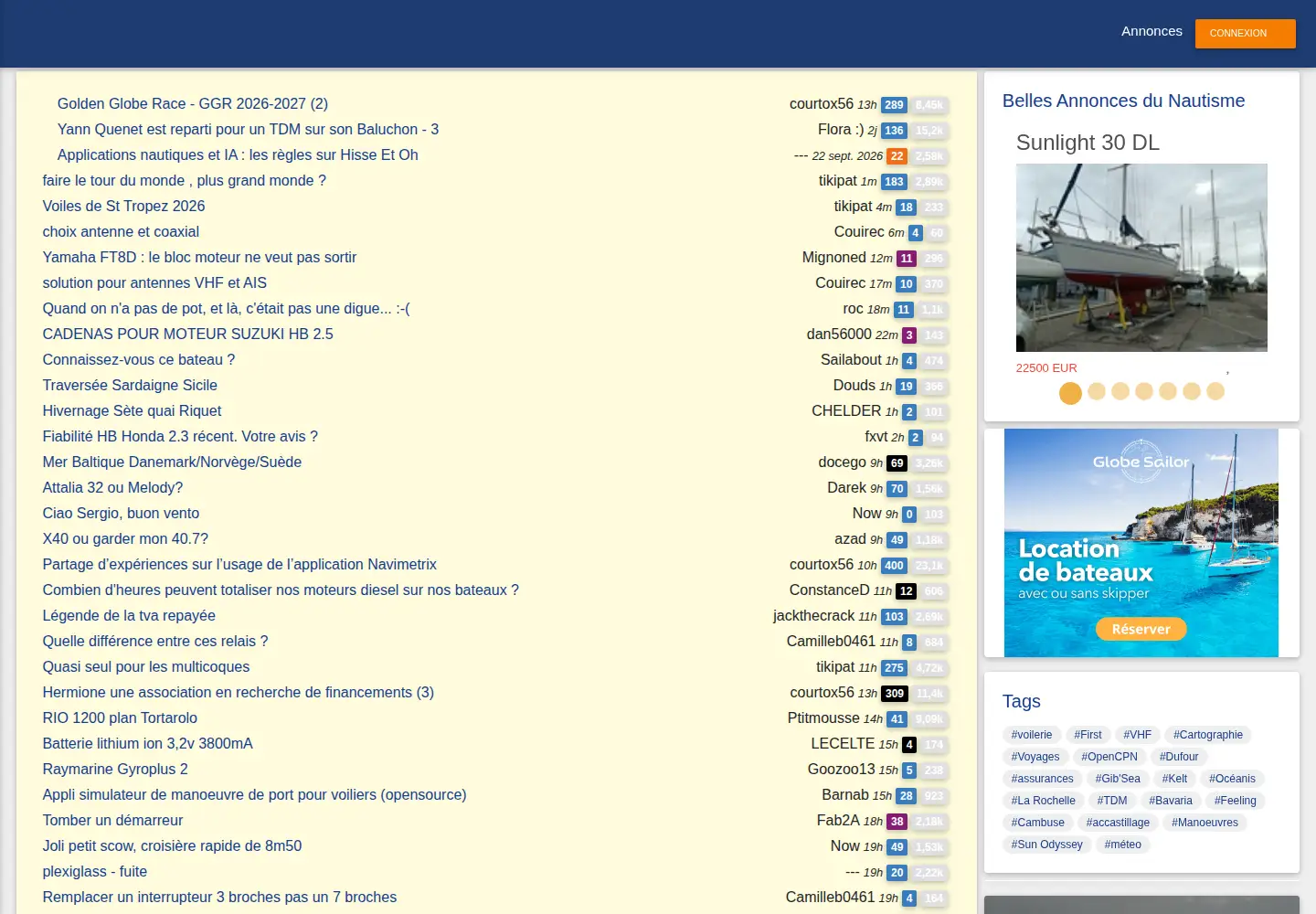Open Golden Globe Race - GGR 2026-2027 thread
The height and width of the screenshot is (914, 1316).
(193, 104)
